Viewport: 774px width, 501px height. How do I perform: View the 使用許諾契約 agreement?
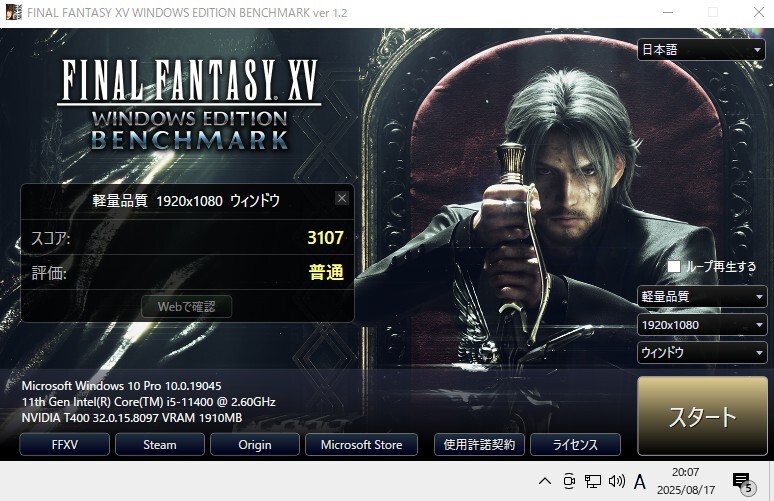click(479, 445)
